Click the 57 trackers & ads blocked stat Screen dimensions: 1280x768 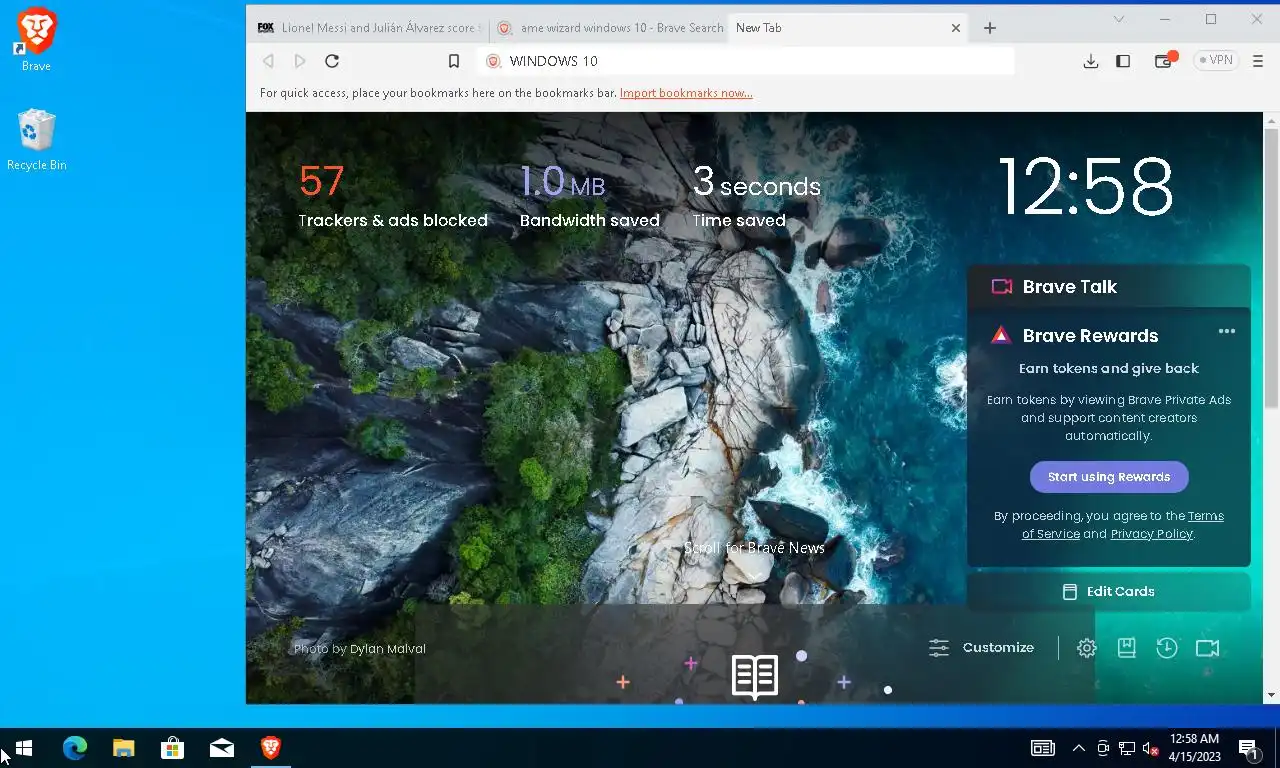click(x=393, y=196)
